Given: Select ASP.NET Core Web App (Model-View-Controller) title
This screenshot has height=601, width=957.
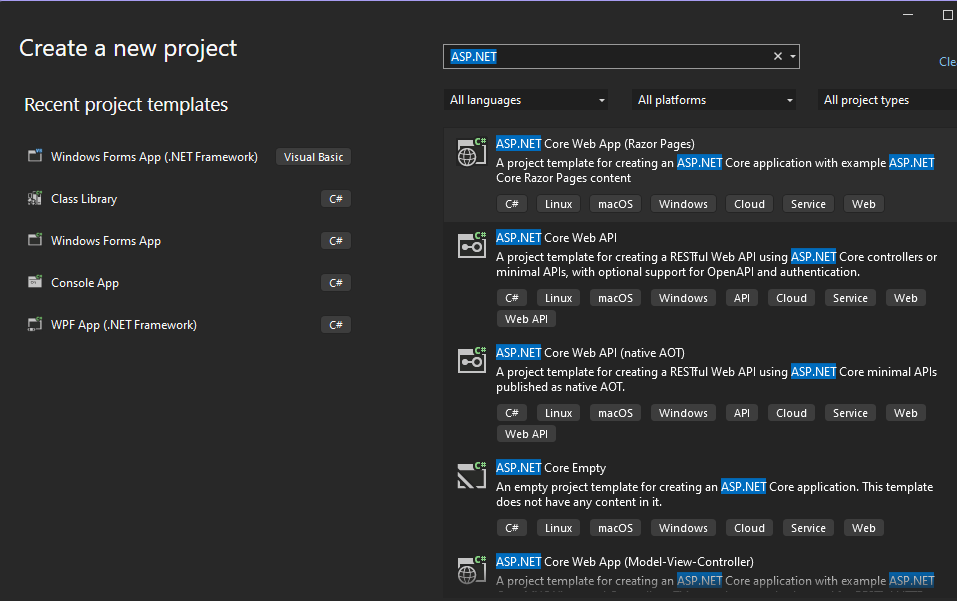Looking at the screenshot, I should (x=624, y=562).
